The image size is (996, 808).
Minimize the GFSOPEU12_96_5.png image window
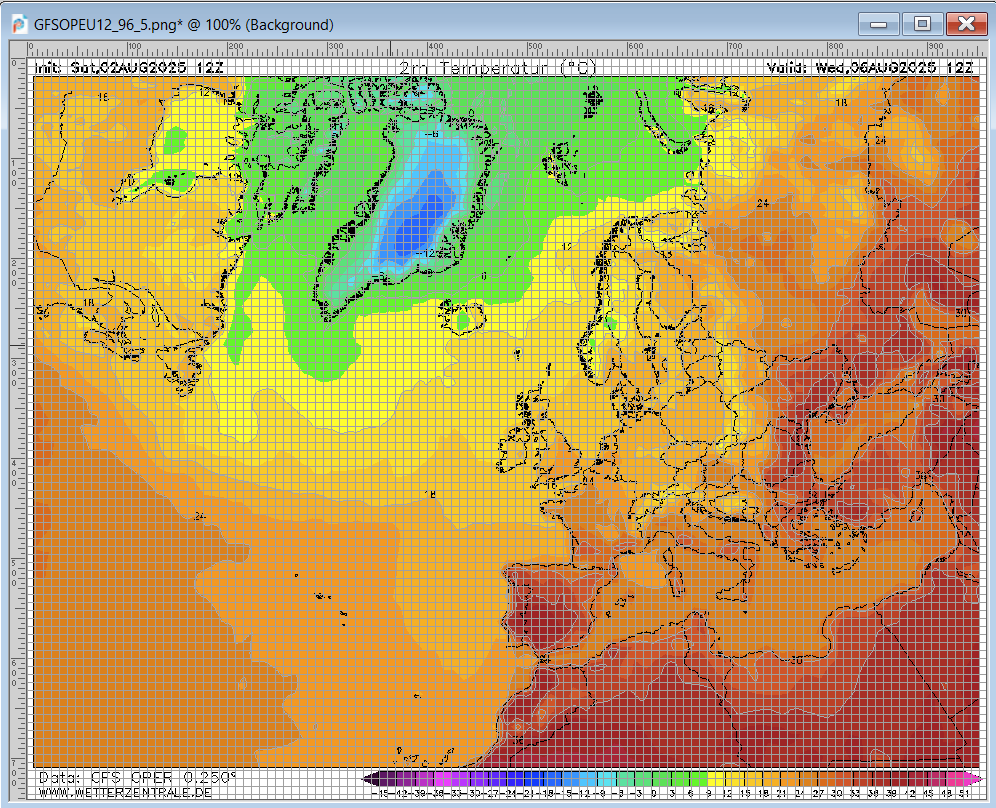tap(880, 24)
